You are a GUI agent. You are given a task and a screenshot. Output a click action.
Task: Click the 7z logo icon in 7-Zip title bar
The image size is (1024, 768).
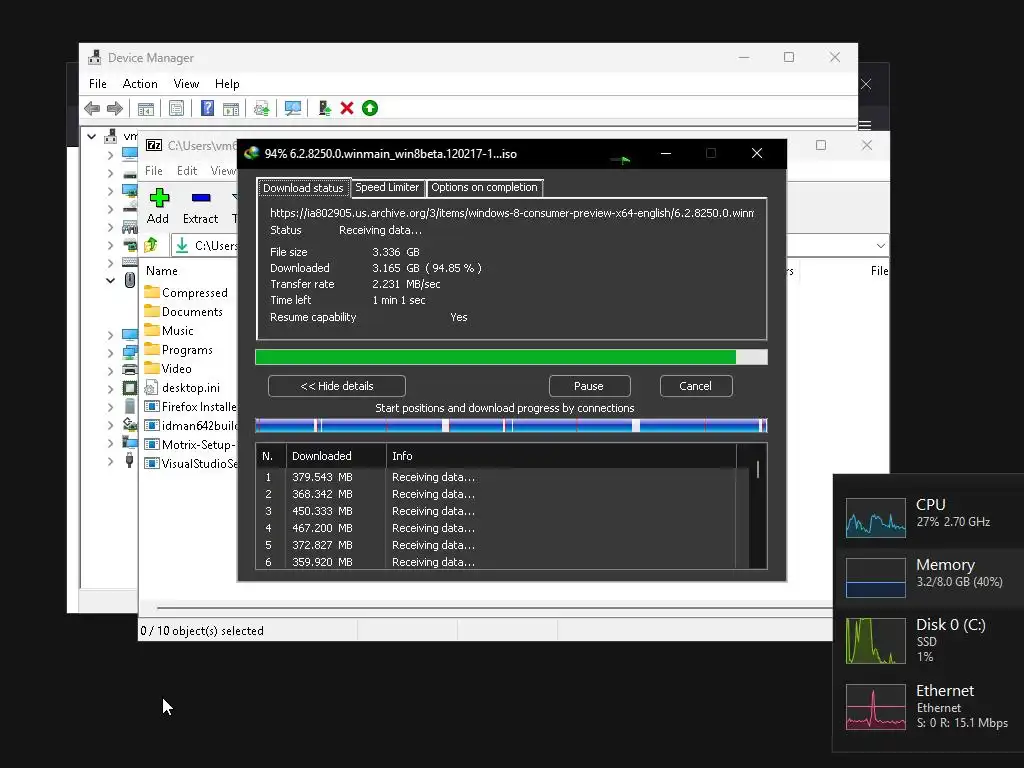pyautogui.click(x=153, y=145)
